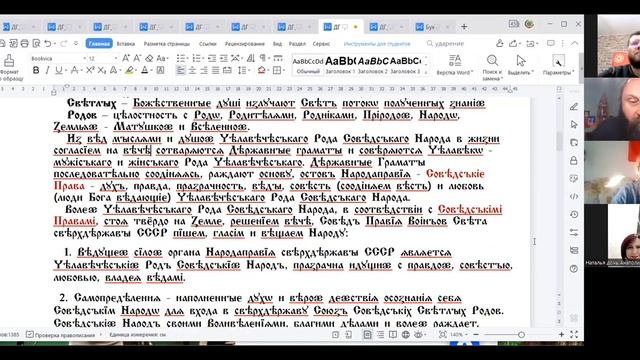The image size is (640, 360).
Task: Show paragraph marks with pilcrow icon
Action: point(263,58)
